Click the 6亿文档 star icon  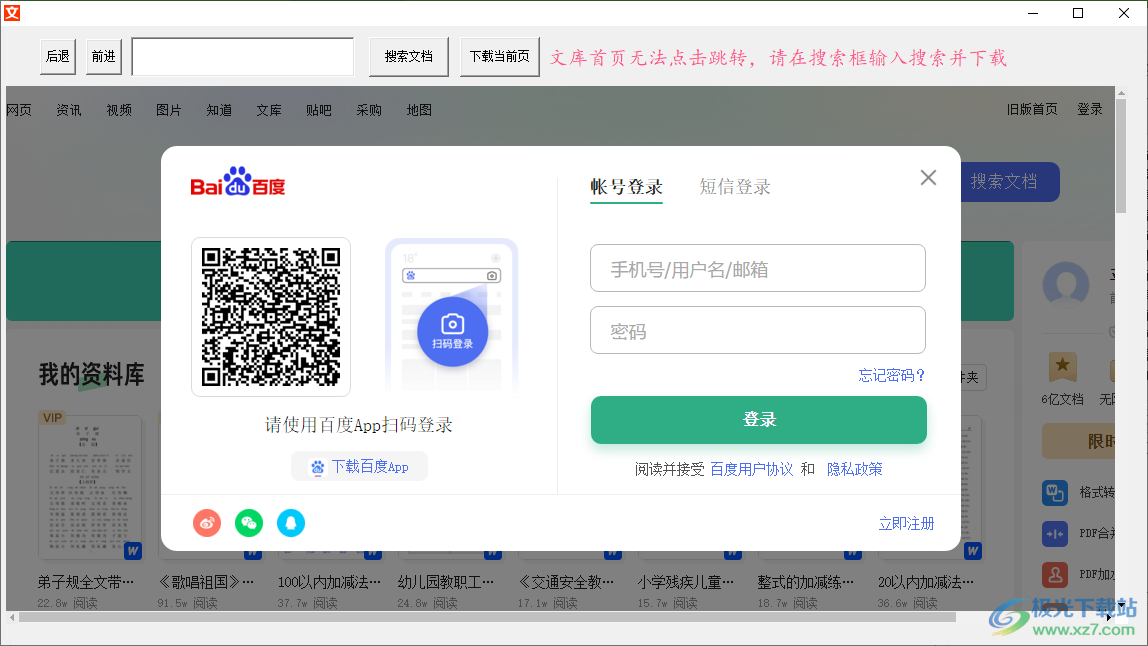(x=1062, y=366)
